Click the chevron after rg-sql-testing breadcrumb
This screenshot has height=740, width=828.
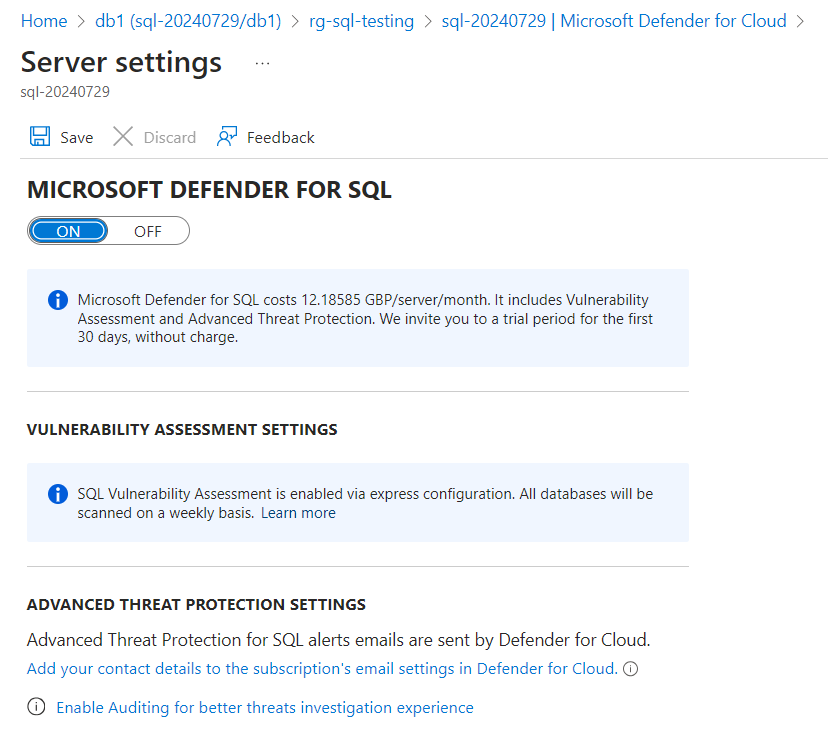(427, 20)
